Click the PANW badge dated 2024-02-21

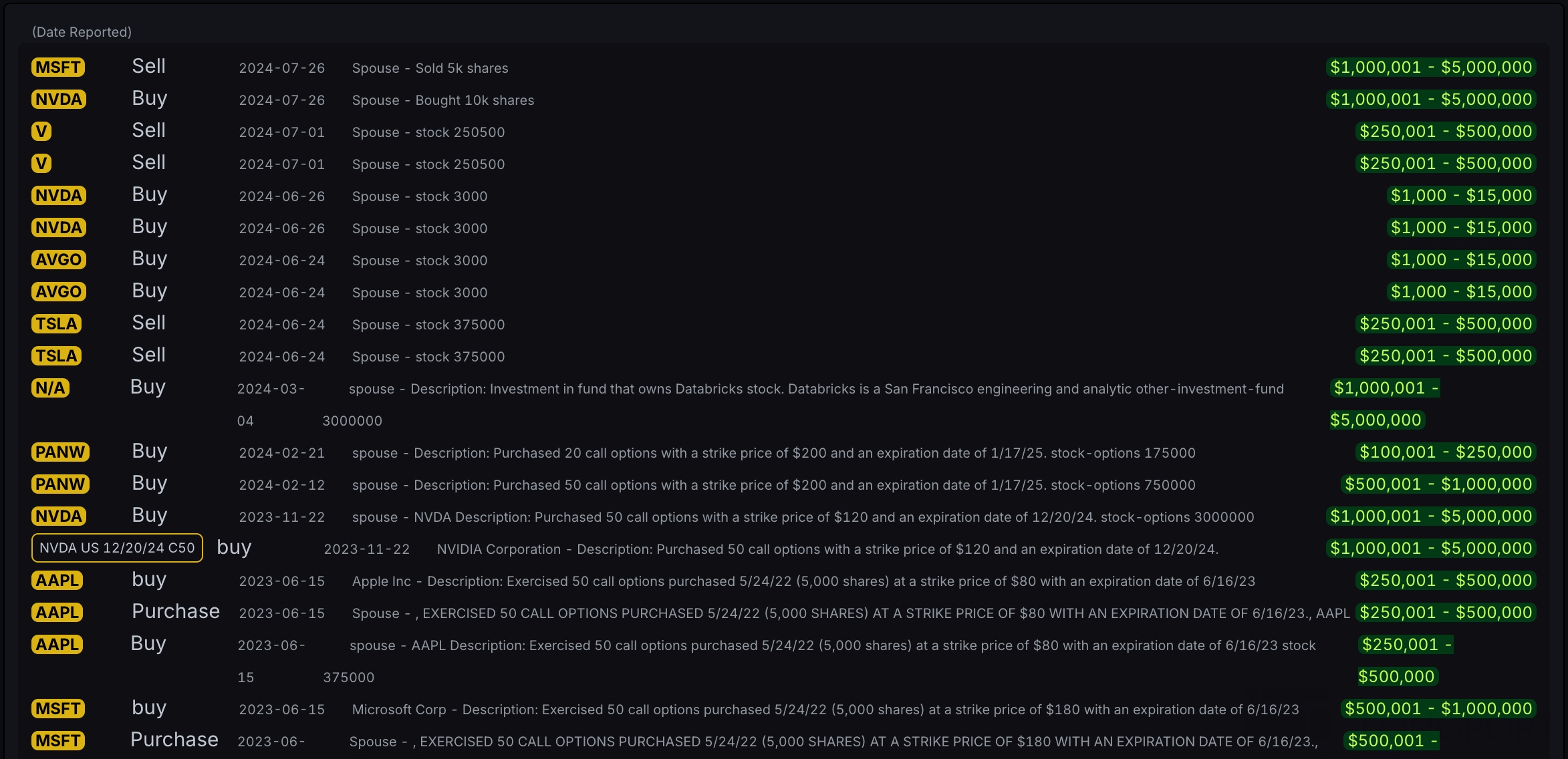pos(60,452)
